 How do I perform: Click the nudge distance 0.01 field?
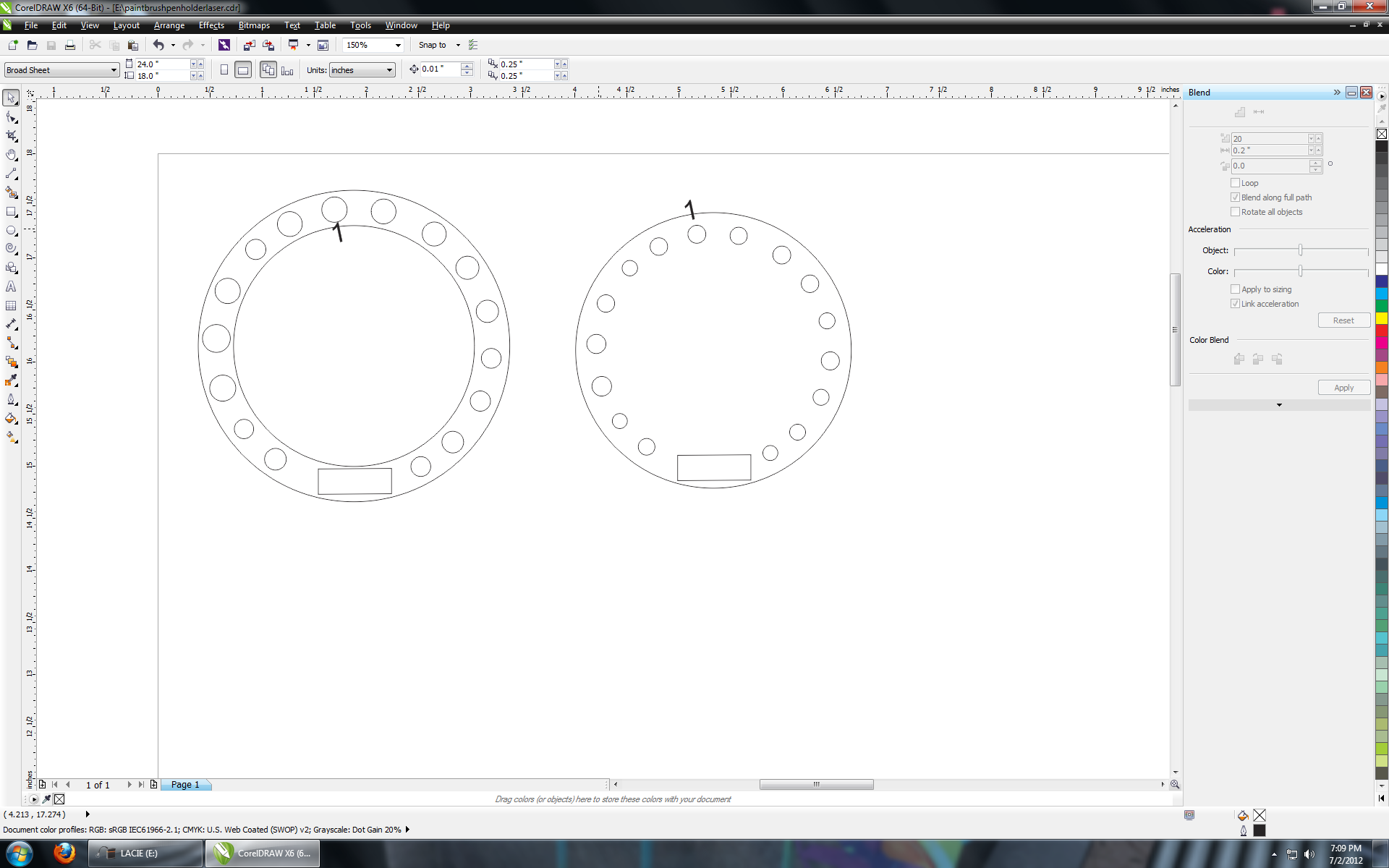(440, 69)
